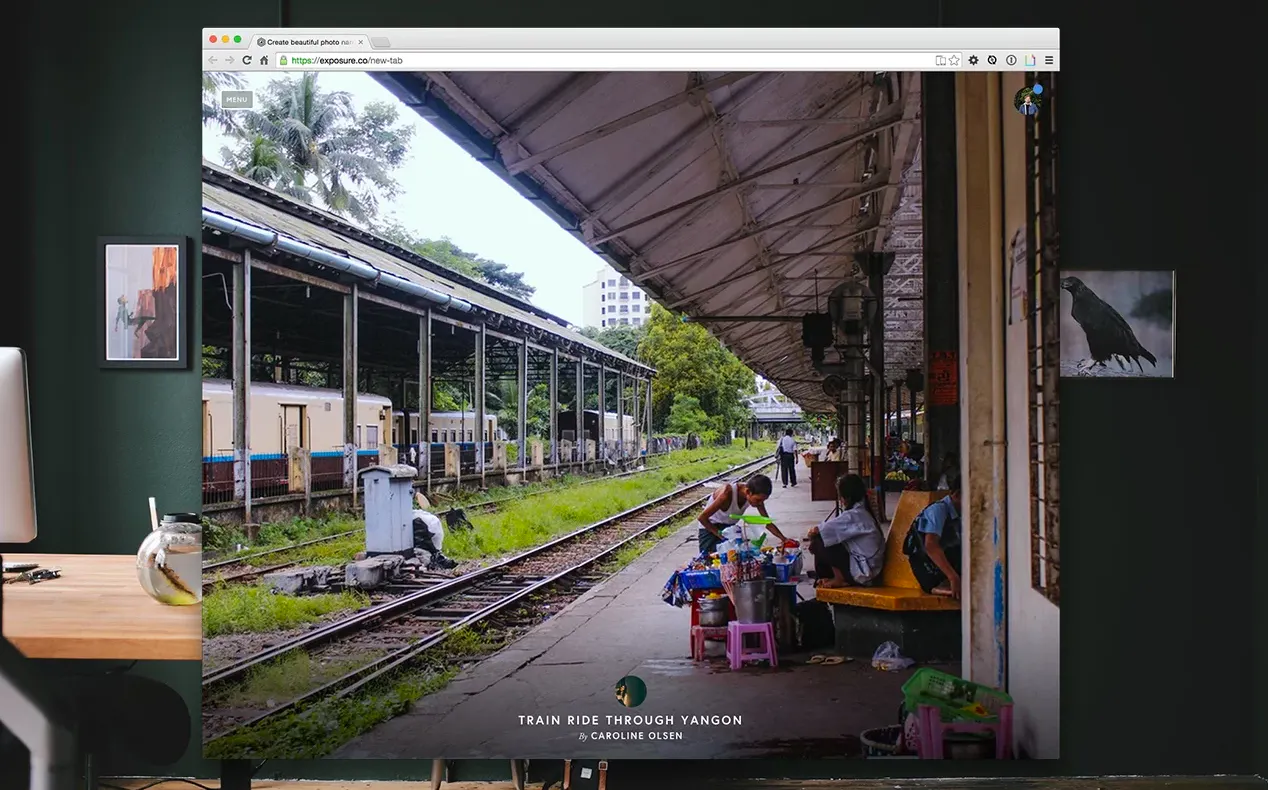This screenshot has height=790, width=1268.
Task: Reload the page with refresh icon
Action: point(247,60)
